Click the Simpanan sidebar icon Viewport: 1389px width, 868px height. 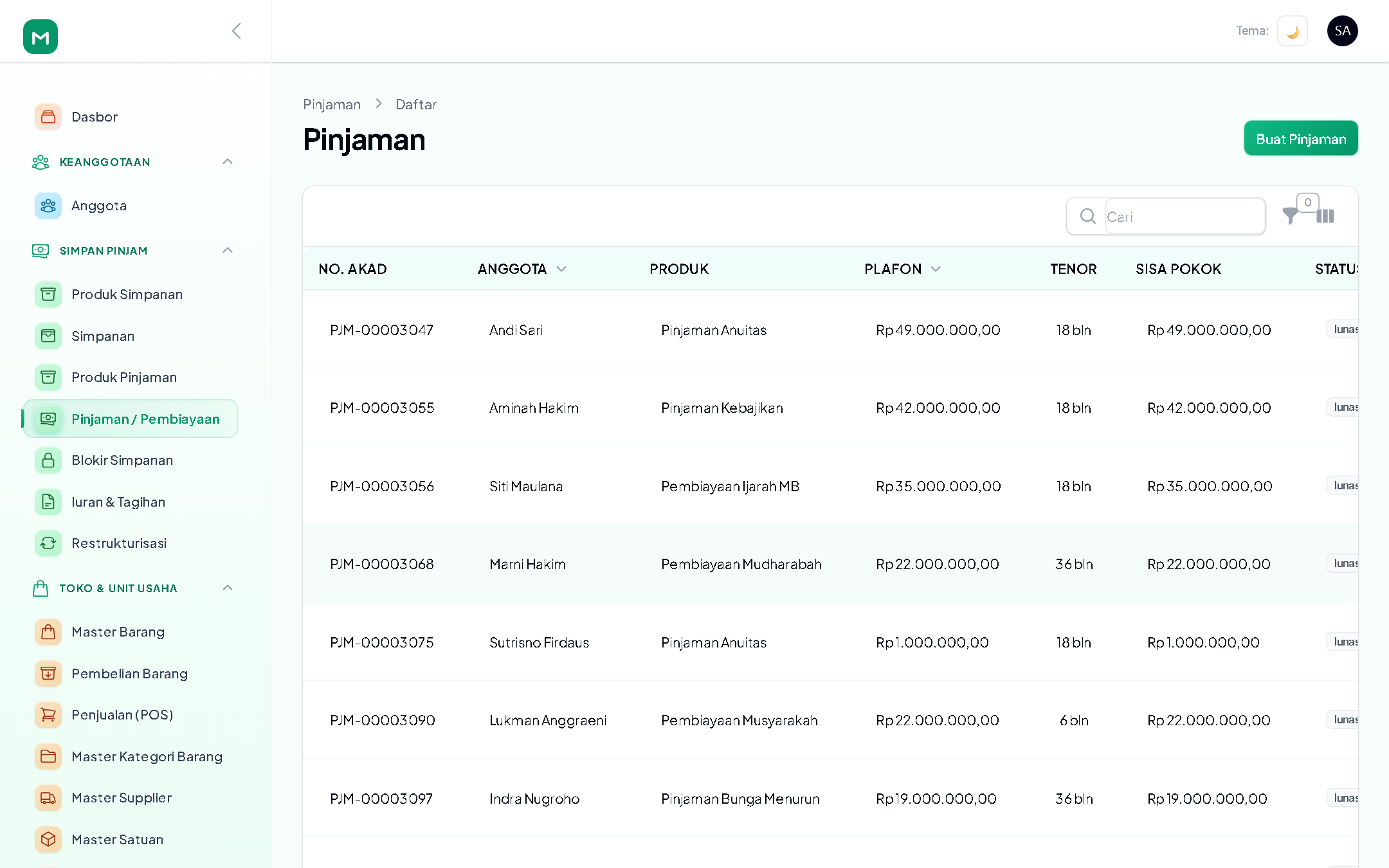[x=48, y=336]
